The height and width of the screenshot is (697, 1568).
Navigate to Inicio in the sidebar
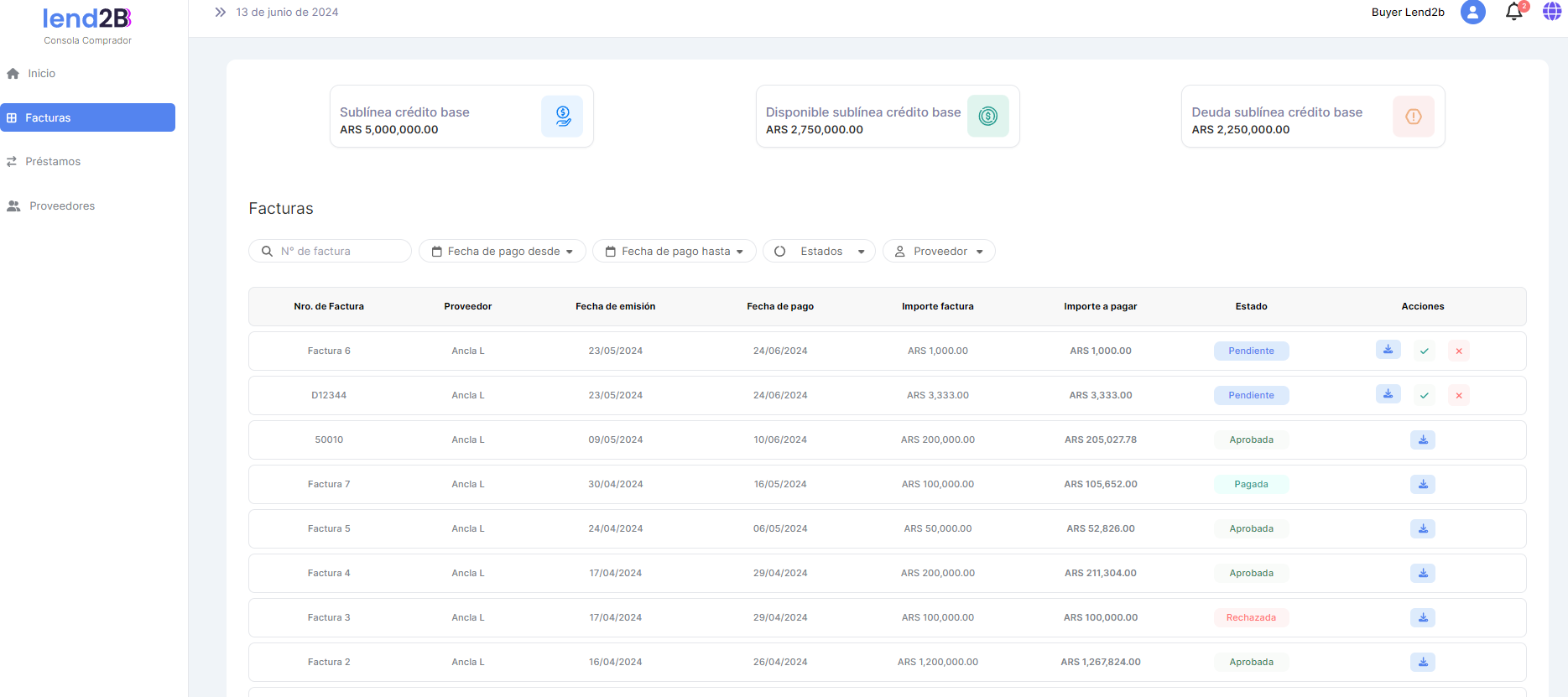[x=41, y=73]
